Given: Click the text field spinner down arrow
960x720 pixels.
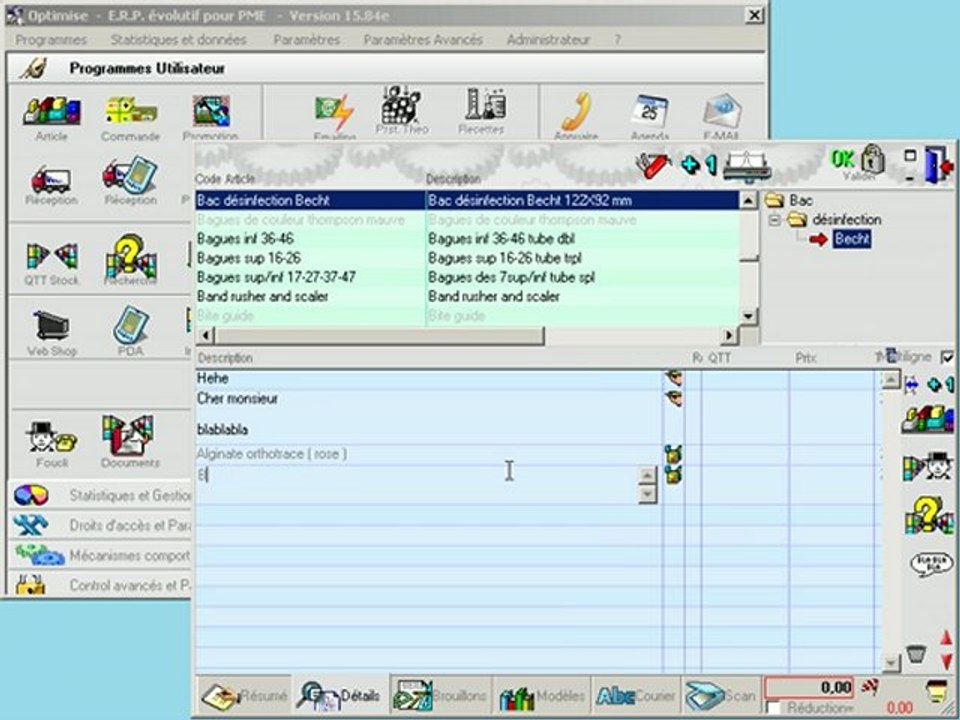Looking at the screenshot, I should click(647, 494).
